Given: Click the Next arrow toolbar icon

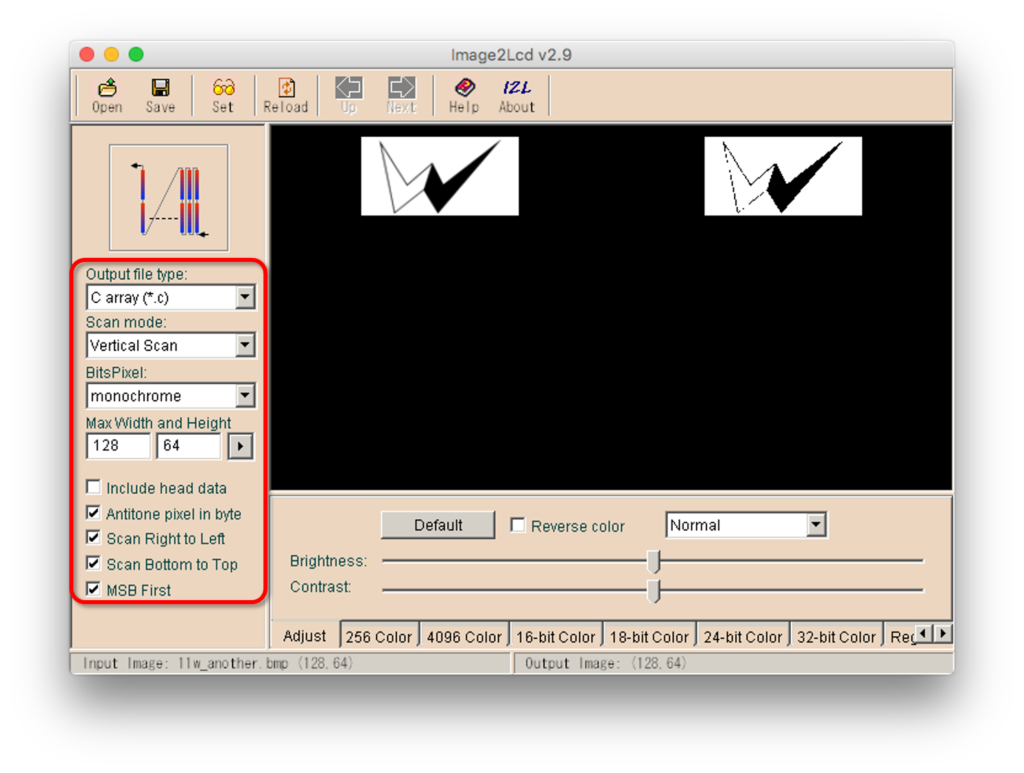Looking at the screenshot, I should [401, 89].
